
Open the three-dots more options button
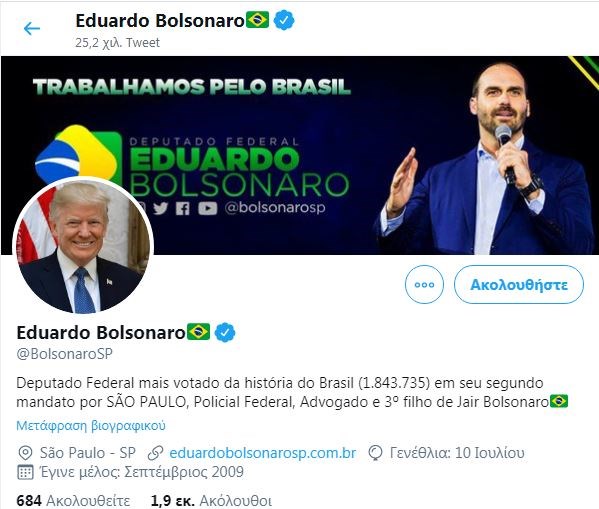coord(424,285)
